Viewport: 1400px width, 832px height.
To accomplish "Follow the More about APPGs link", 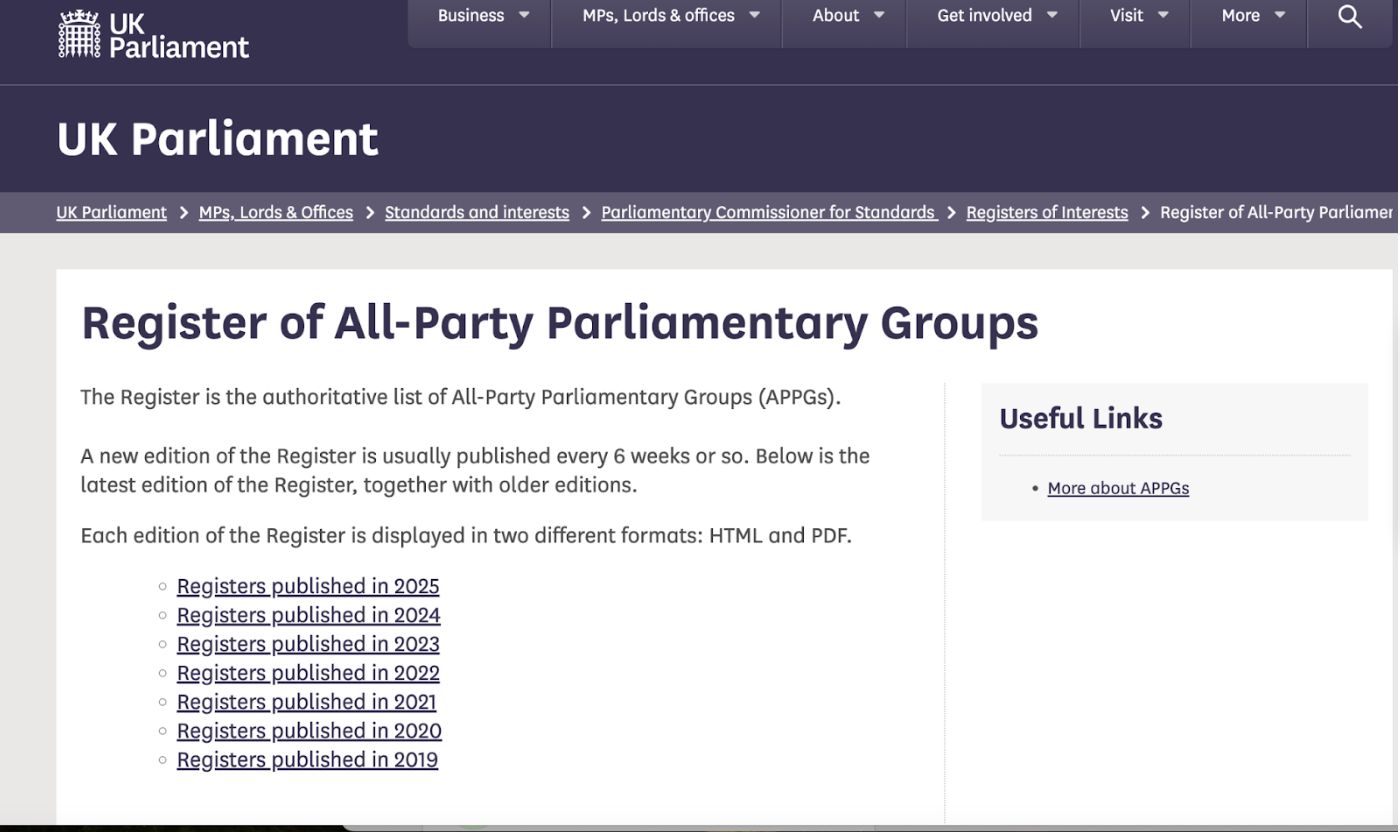I will click(x=1118, y=488).
